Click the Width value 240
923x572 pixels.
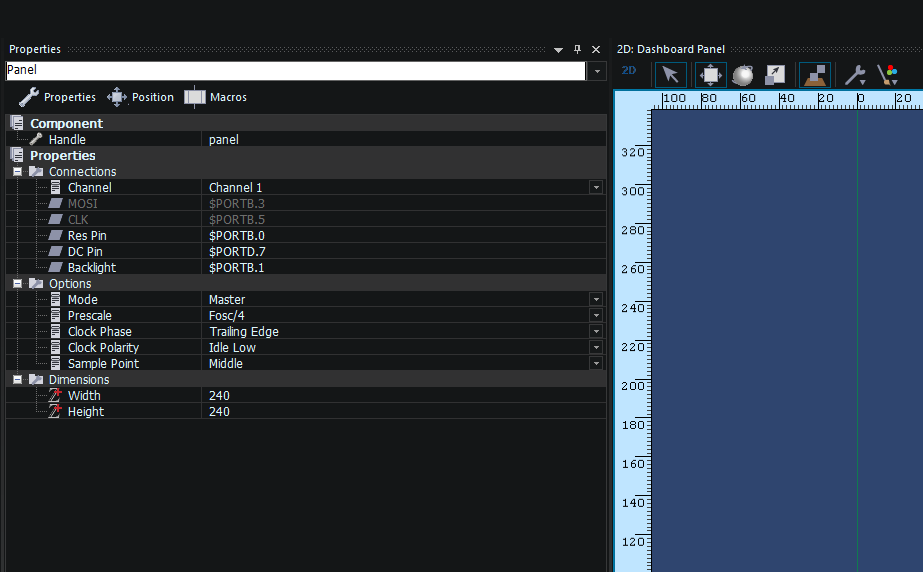tap(219, 396)
